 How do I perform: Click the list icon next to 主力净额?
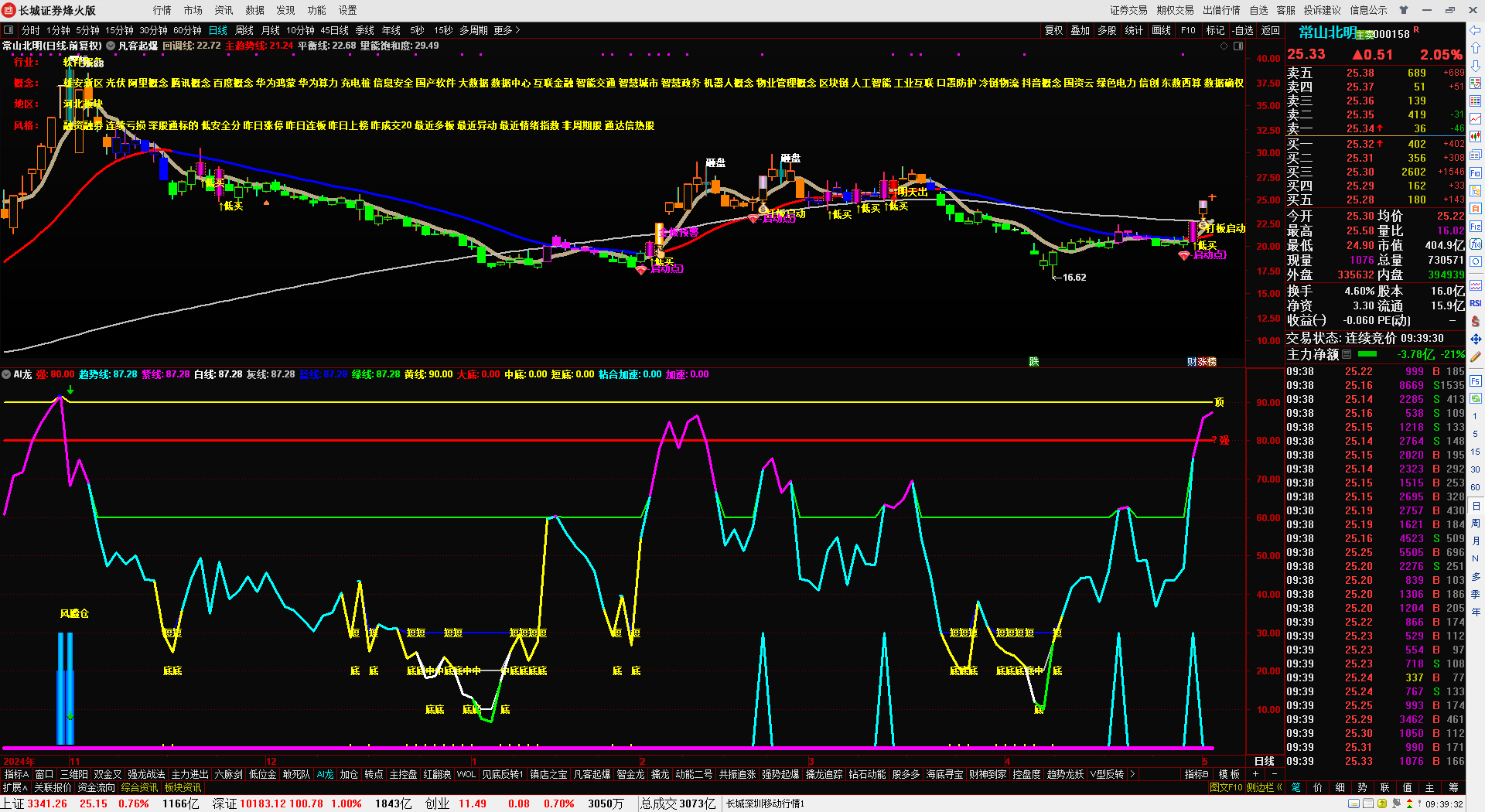point(1347,354)
